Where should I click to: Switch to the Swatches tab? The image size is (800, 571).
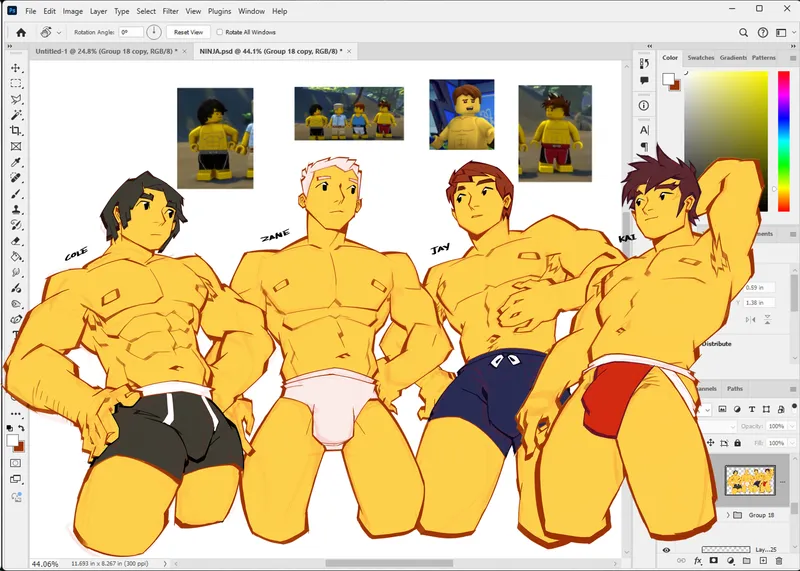[701, 58]
